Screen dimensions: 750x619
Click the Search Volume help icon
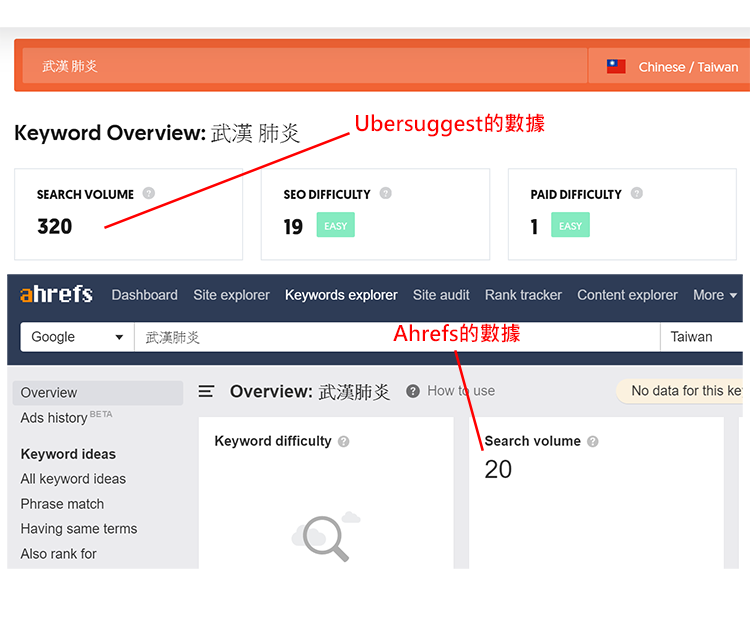(149, 193)
